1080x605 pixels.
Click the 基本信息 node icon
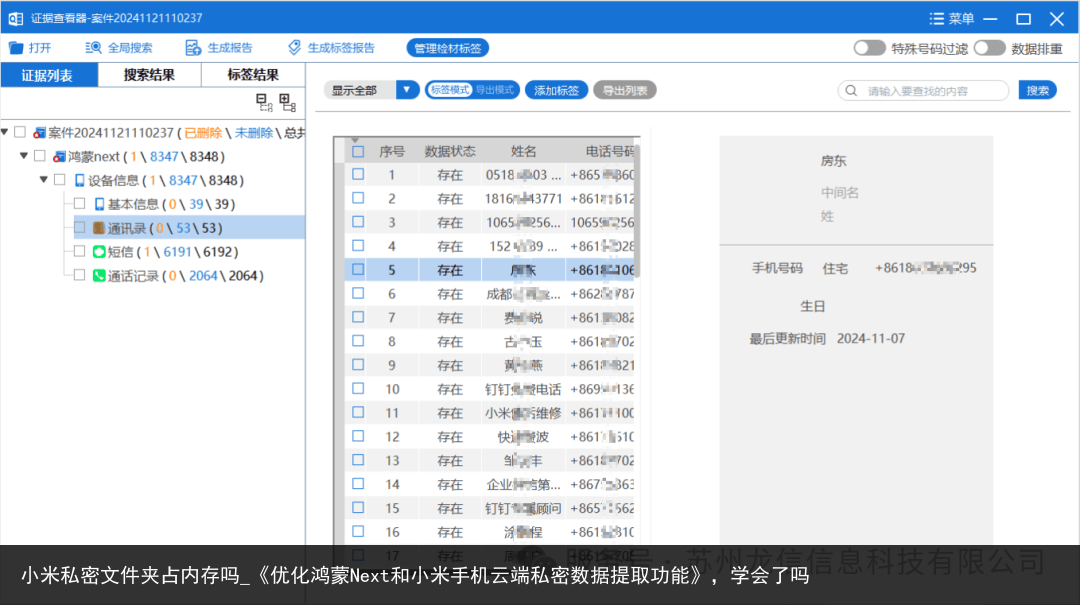(99, 205)
